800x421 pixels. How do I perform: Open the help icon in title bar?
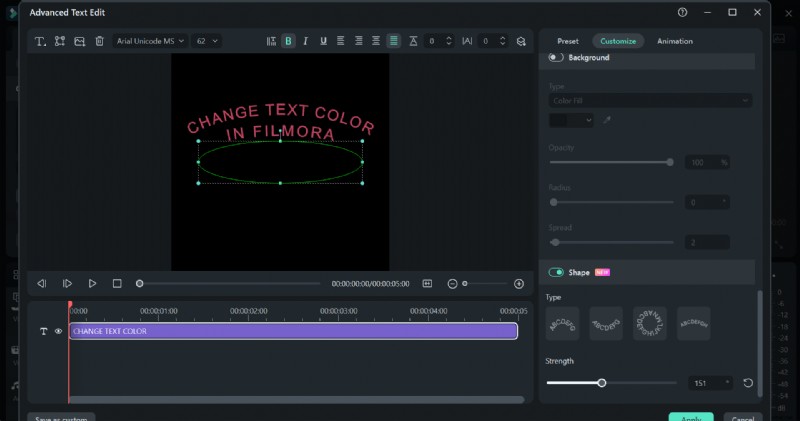click(x=682, y=12)
